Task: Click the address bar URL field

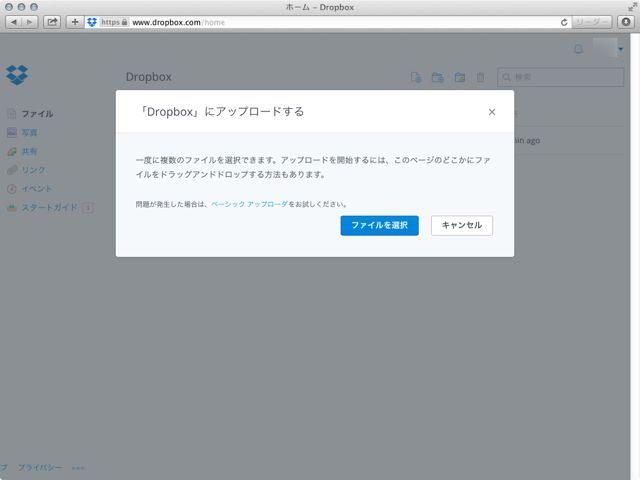Action: (x=327, y=22)
